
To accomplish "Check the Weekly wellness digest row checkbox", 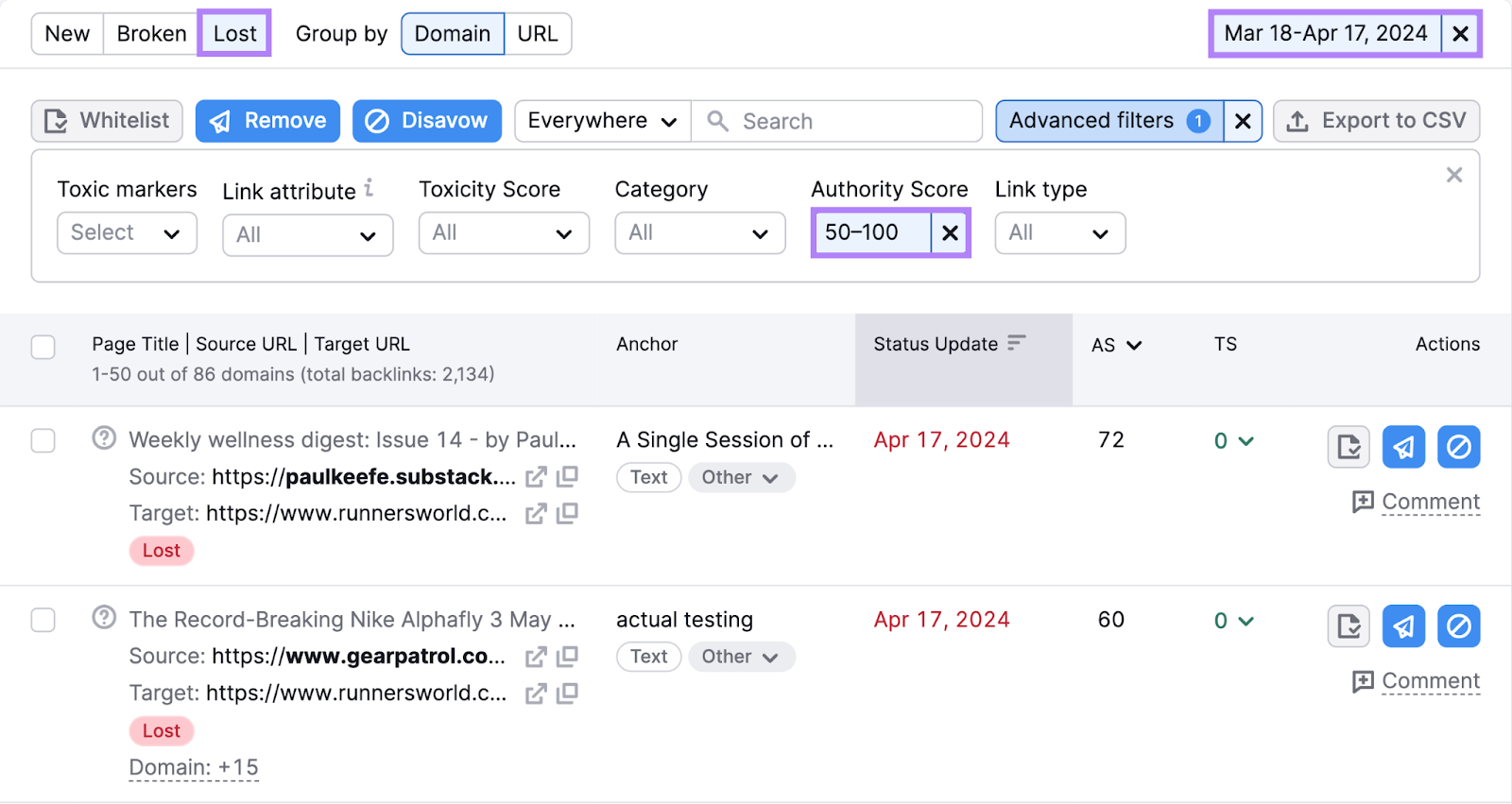I will point(43,441).
